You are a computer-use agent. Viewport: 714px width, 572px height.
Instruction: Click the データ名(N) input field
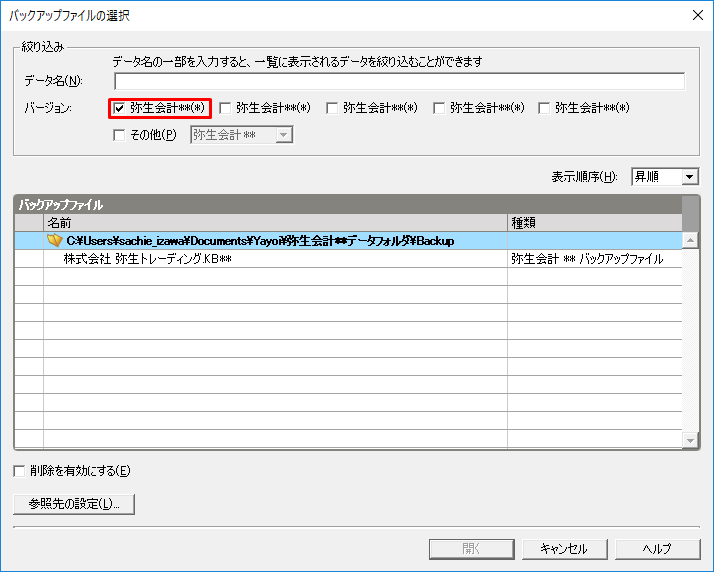(399, 82)
